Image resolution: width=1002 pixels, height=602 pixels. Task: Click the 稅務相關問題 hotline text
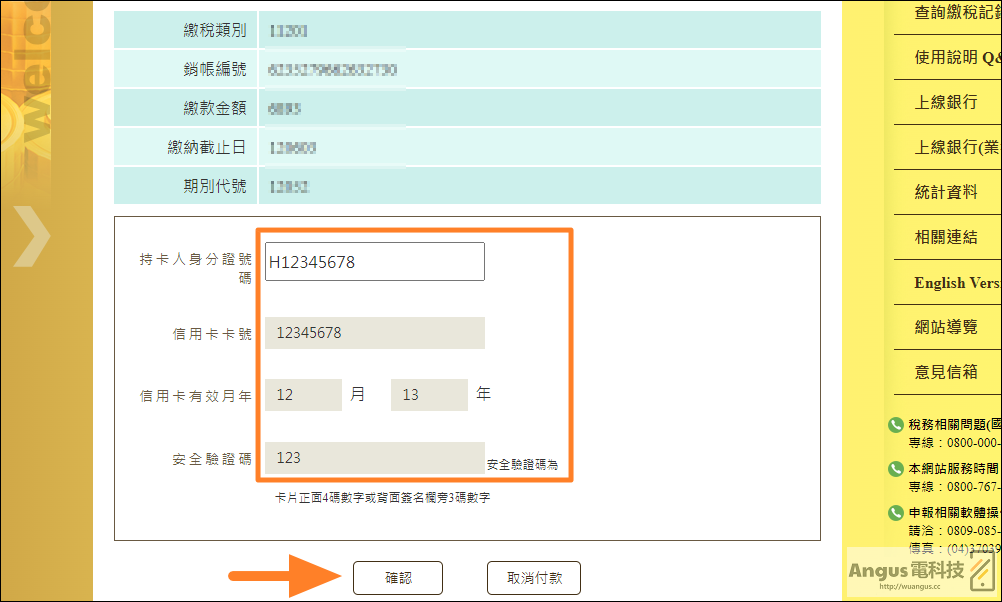(955, 424)
